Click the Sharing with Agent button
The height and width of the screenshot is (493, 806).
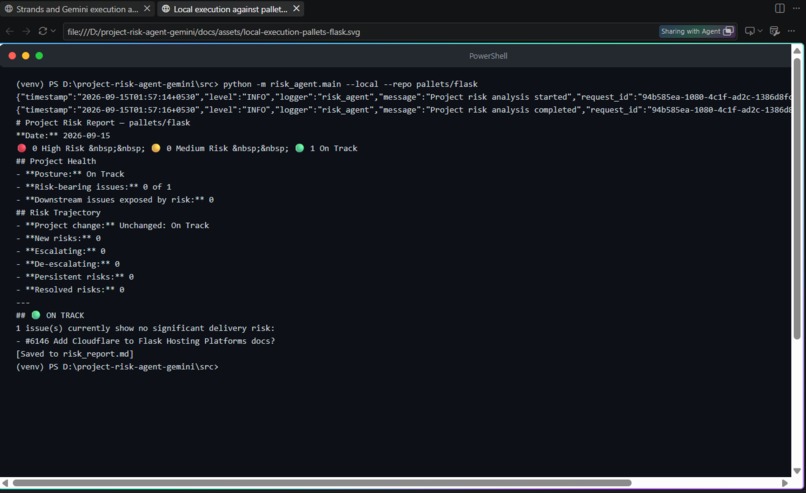point(697,31)
